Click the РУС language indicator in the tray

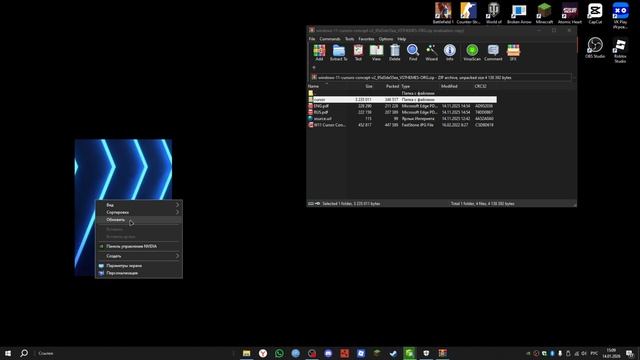594,353
